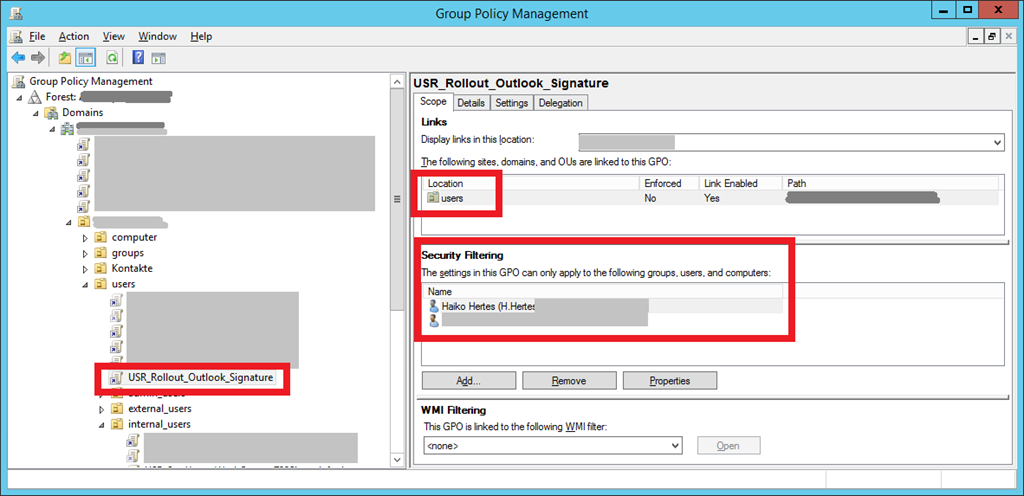Click the Add... button

pos(469,381)
